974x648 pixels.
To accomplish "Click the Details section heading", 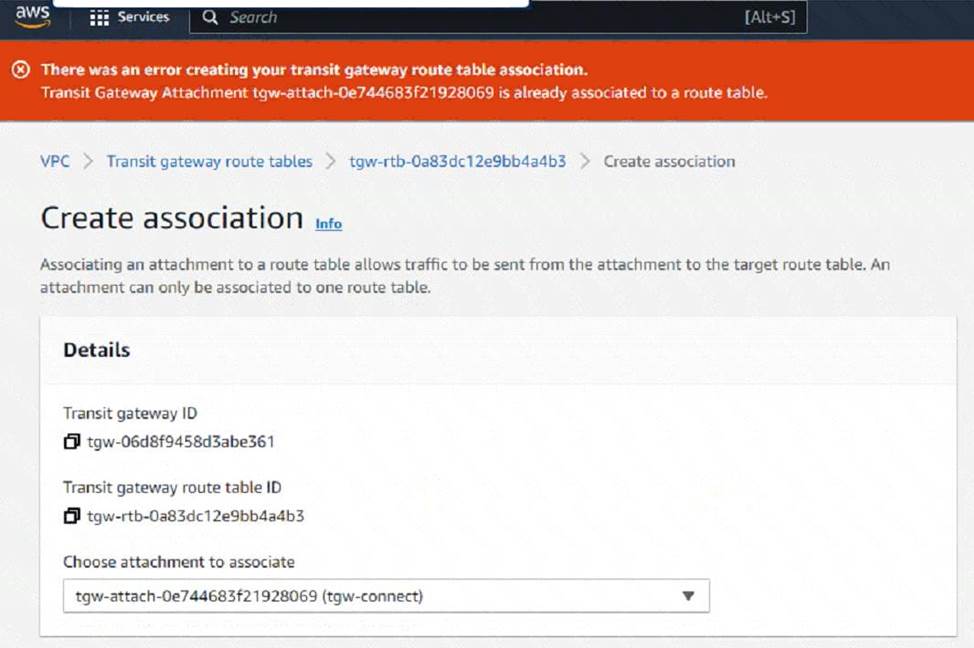I will 97,350.
